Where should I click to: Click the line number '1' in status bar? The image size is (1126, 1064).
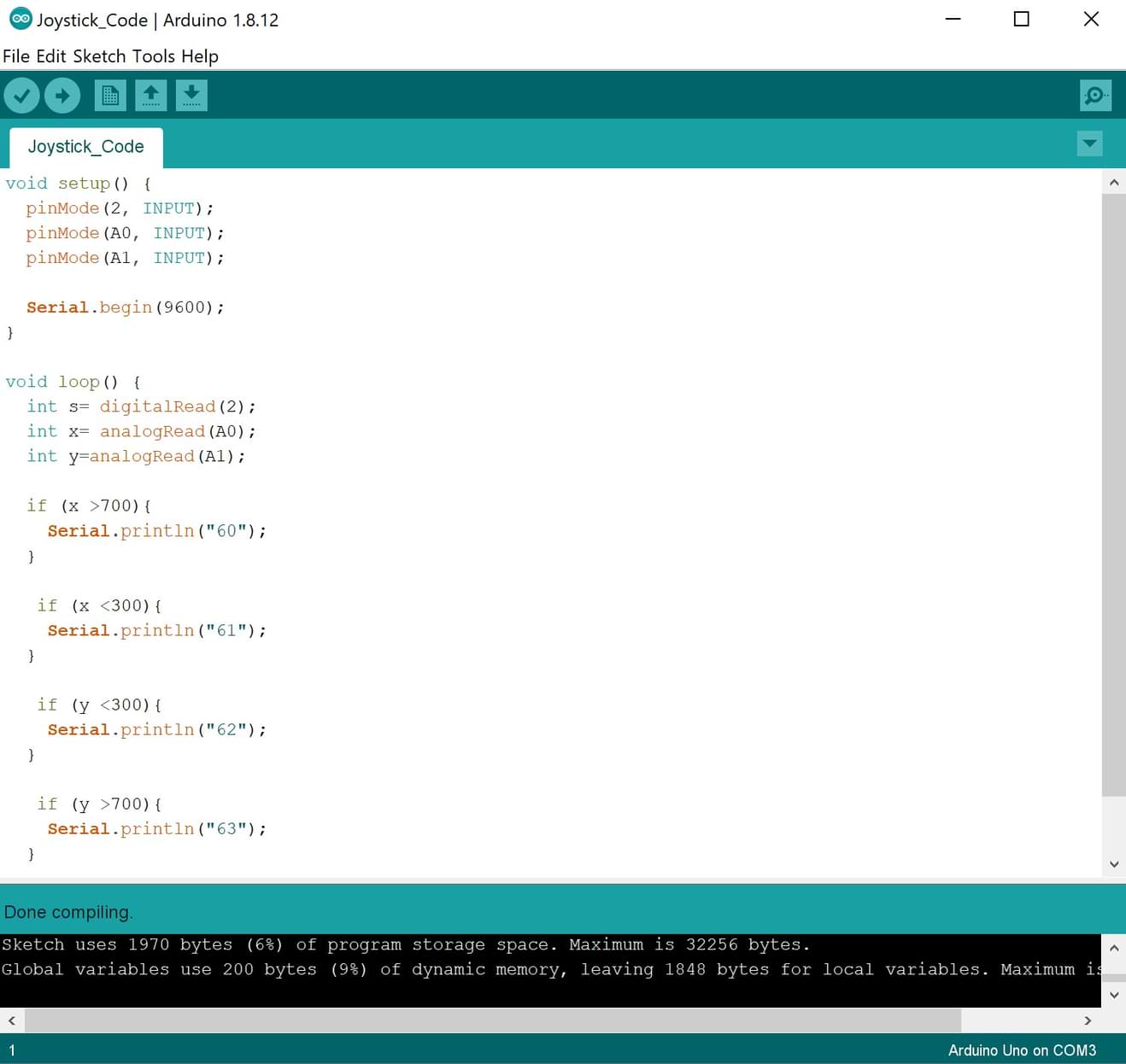coord(12,1050)
